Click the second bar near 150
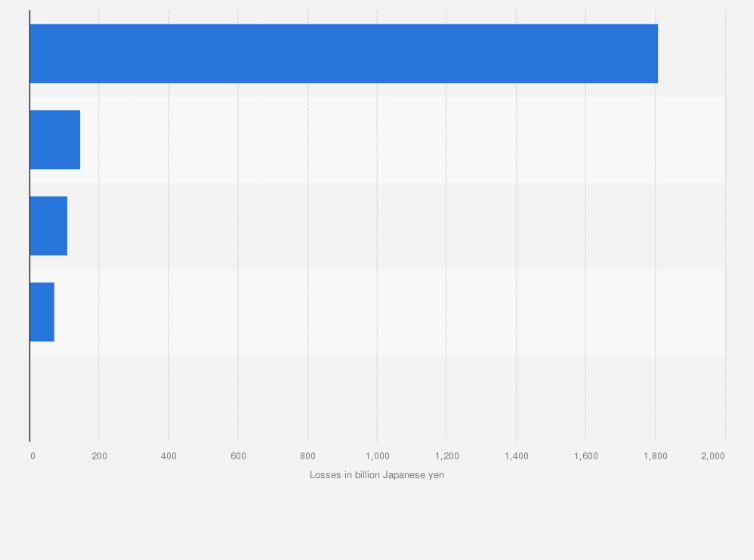The height and width of the screenshot is (560, 754). click(x=55, y=140)
